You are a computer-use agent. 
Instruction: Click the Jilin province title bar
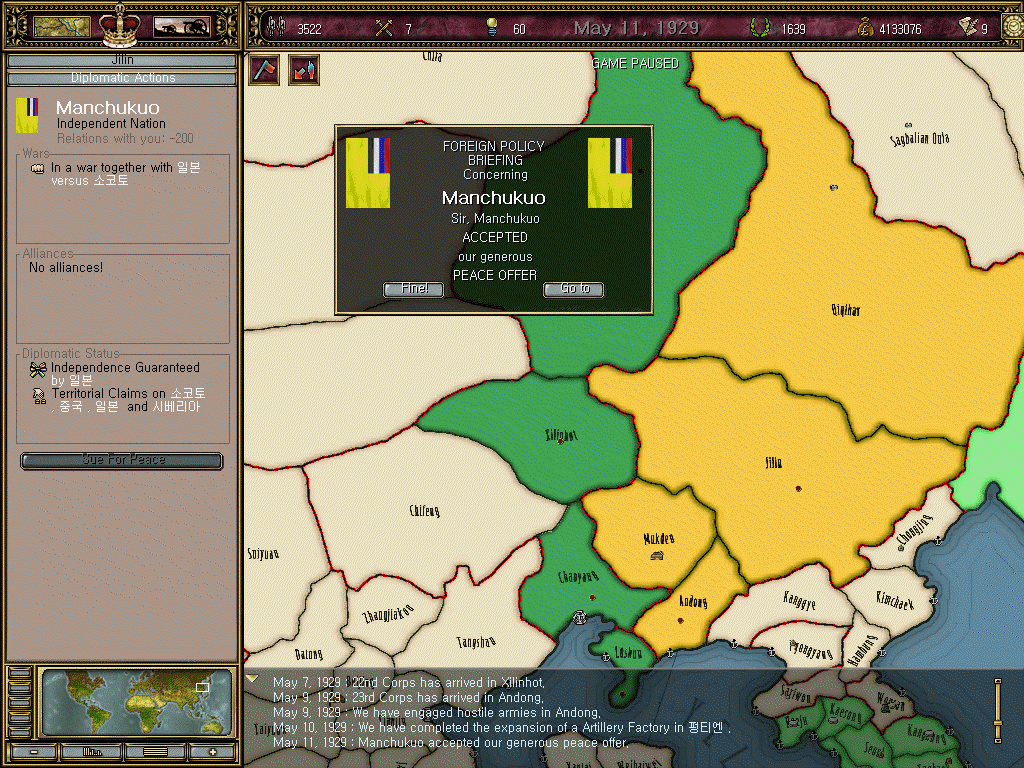coord(122,60)
